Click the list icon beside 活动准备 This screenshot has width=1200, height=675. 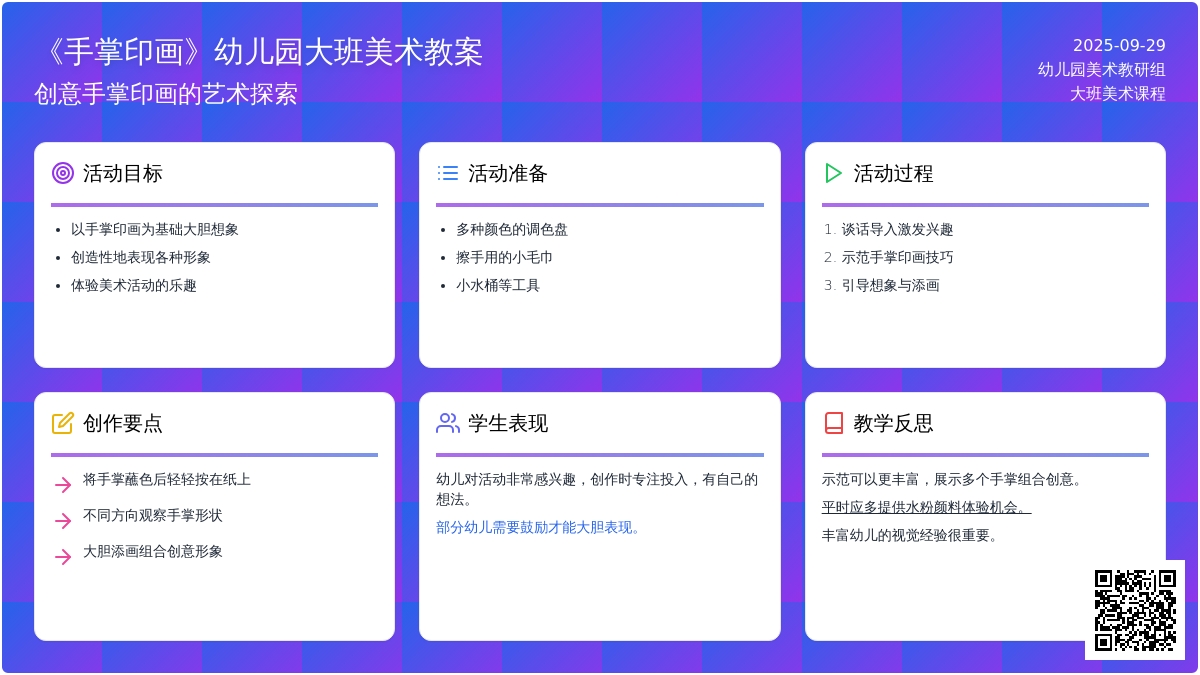[448, 173]
